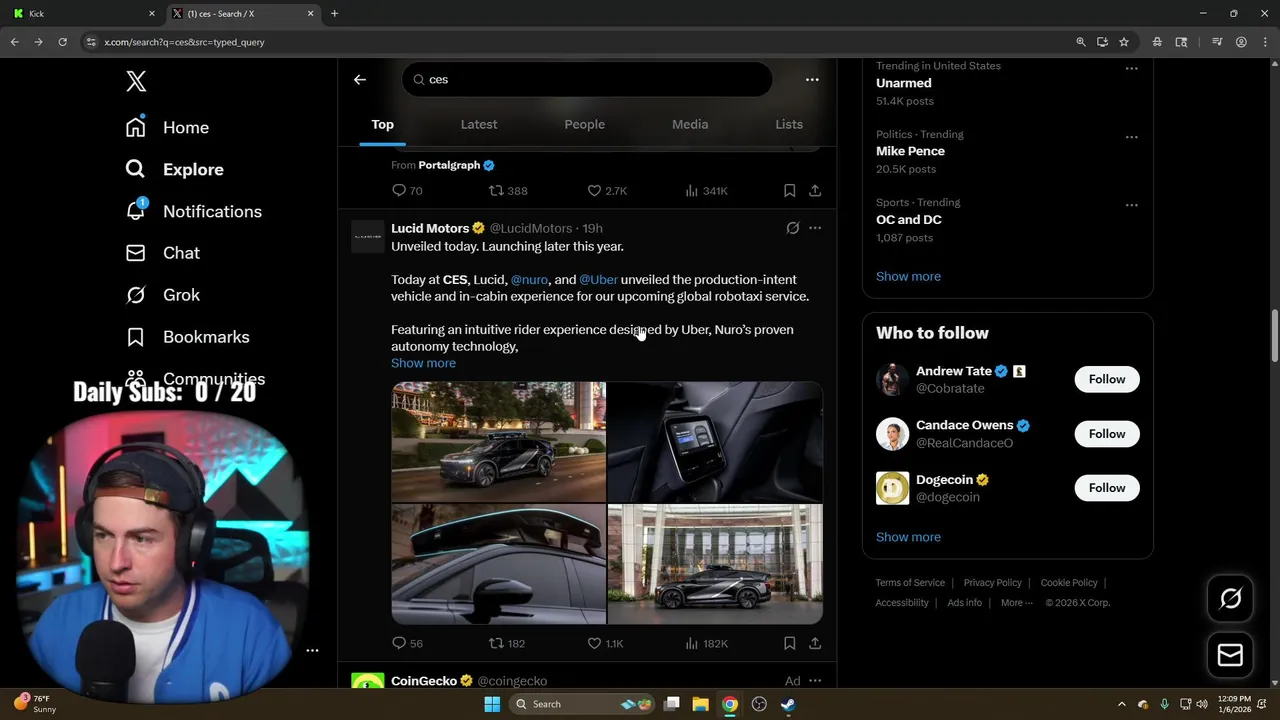
Task: View analytics of Lucid post 182K
Action: [706, 643]
